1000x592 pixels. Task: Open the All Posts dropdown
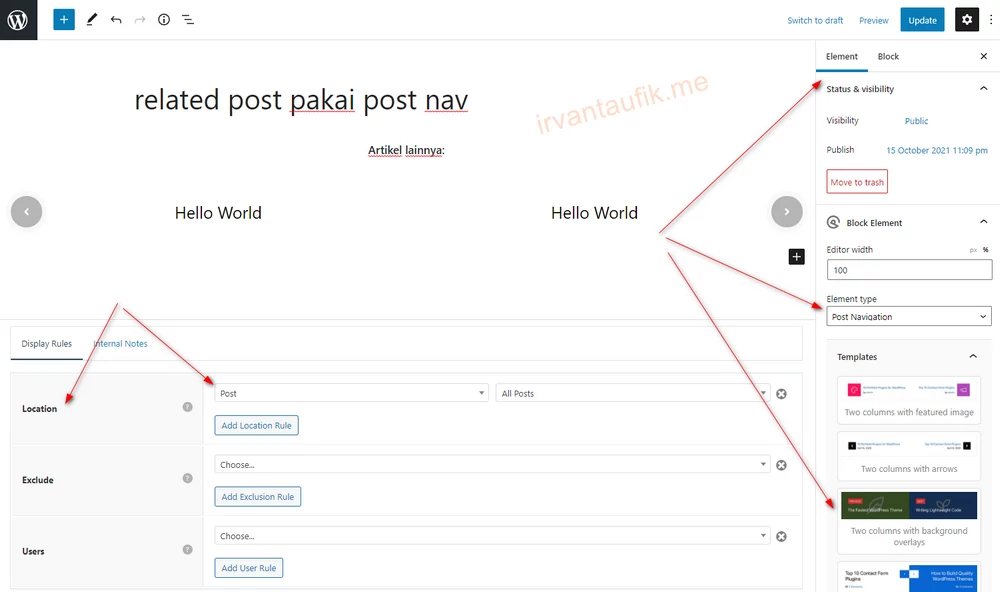click(x=633, y=393)
